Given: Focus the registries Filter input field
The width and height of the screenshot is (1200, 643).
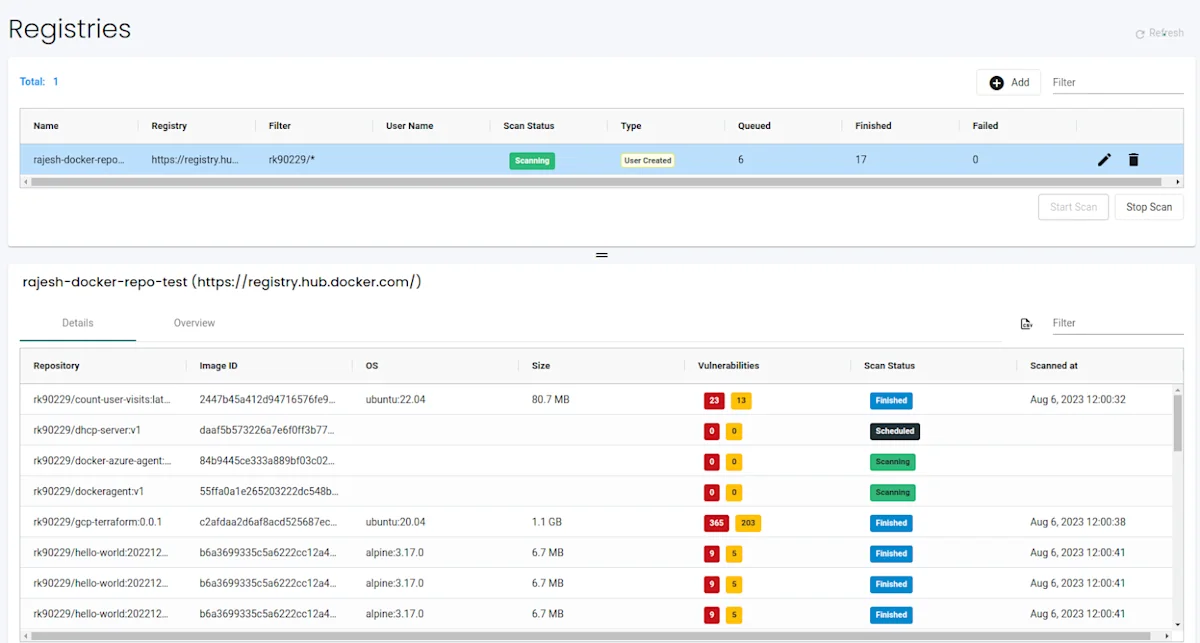Looking at the screenshot, I should (x=1117, y=82).
